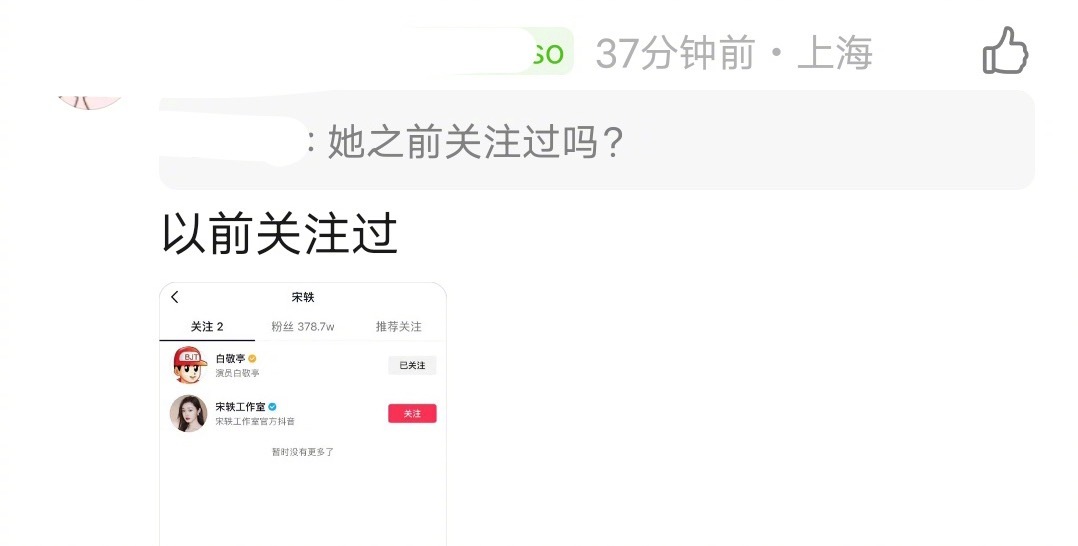Open the 白敬亭 account name
Screen dimensions: 1078x546
point(230,358)
